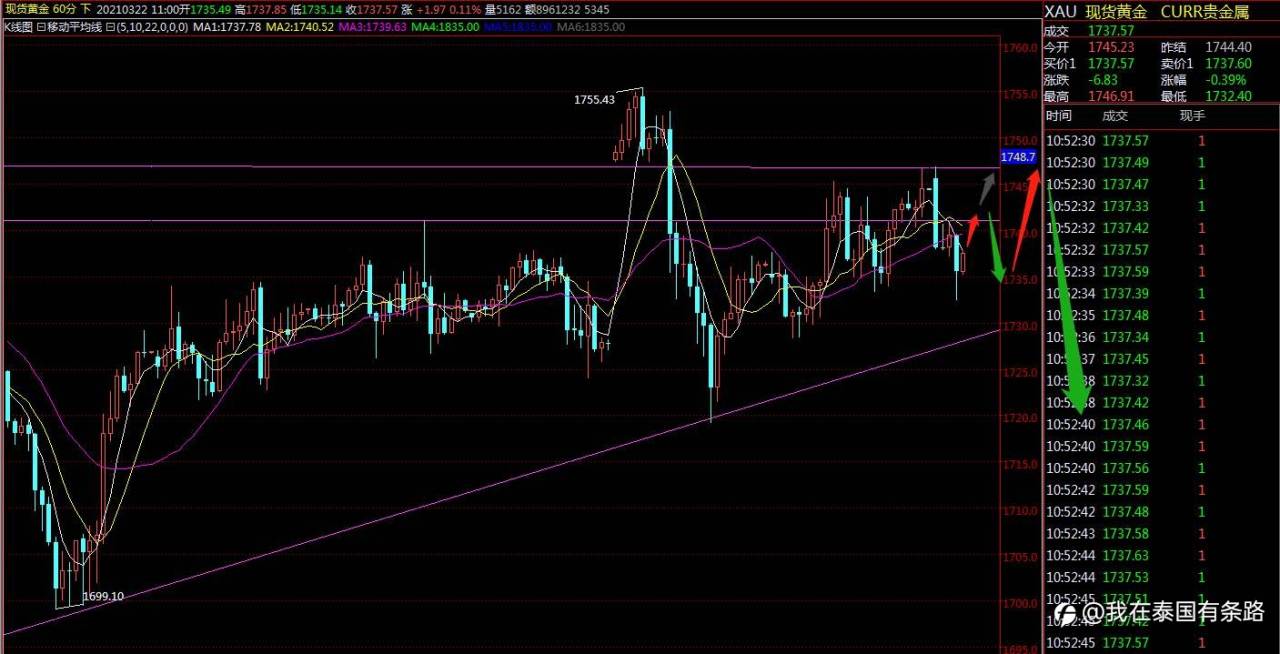Click the 1725.0 price axis label
Screen dimensions: 1280x654
click(x=1020, y=372)
